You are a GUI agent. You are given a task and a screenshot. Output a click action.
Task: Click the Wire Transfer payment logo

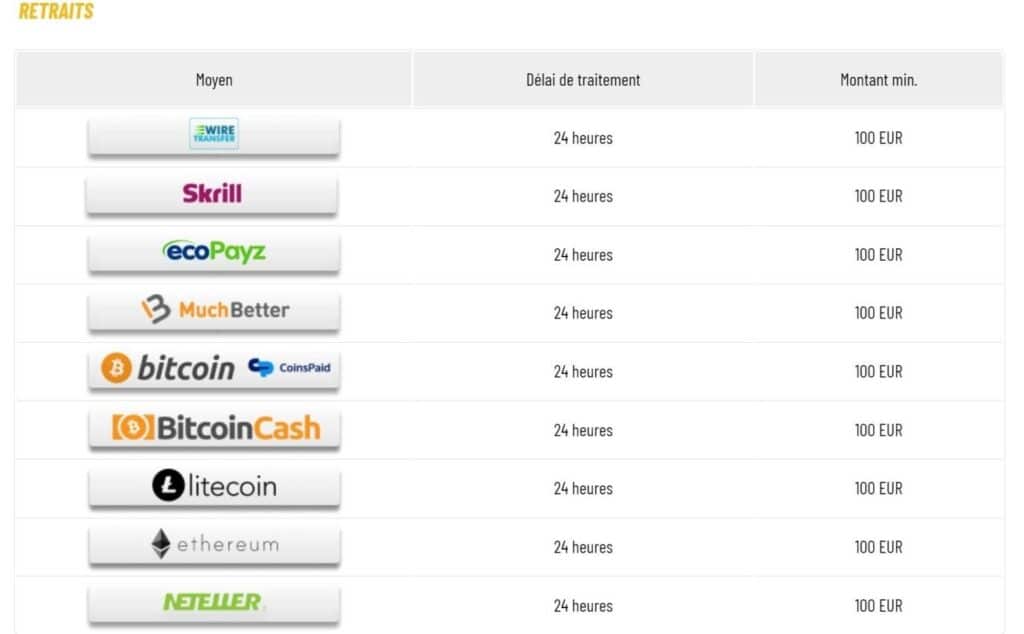click(x=214, y=135)
